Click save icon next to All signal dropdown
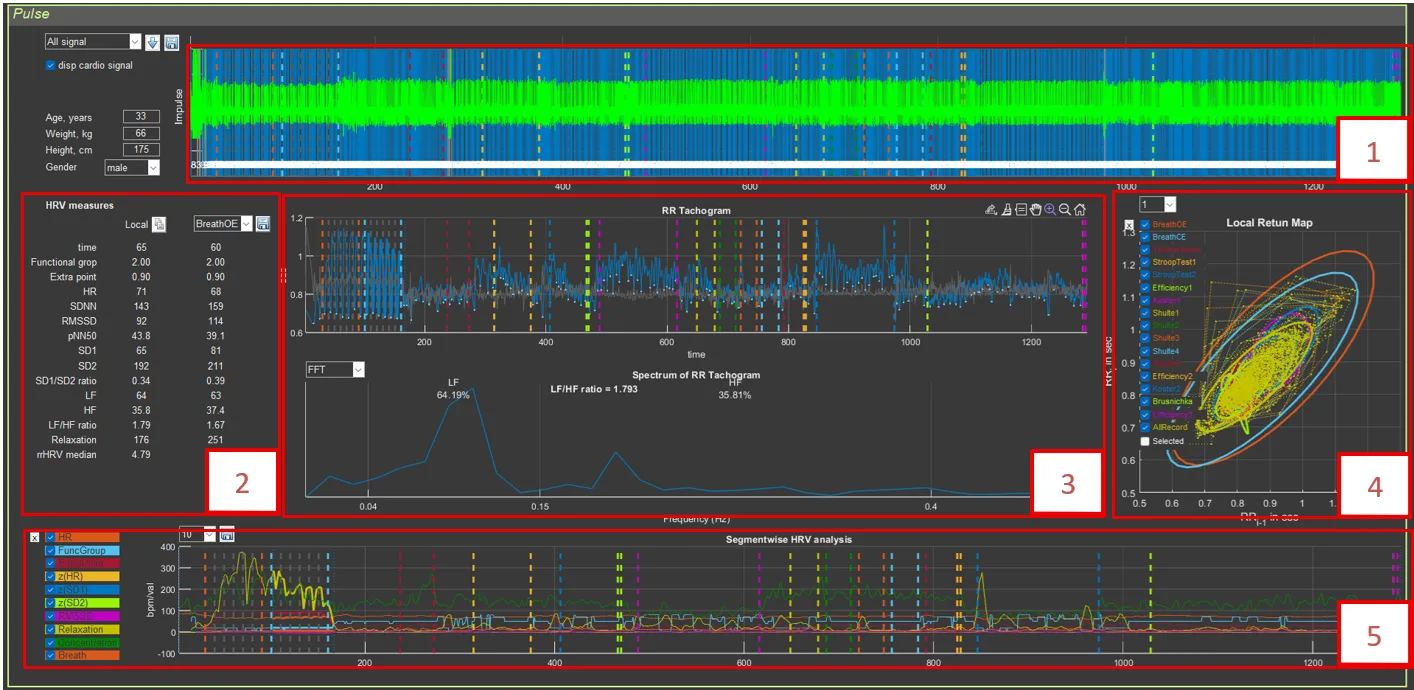The height and width of the screenshot is (690, 1414). (171, 42)
